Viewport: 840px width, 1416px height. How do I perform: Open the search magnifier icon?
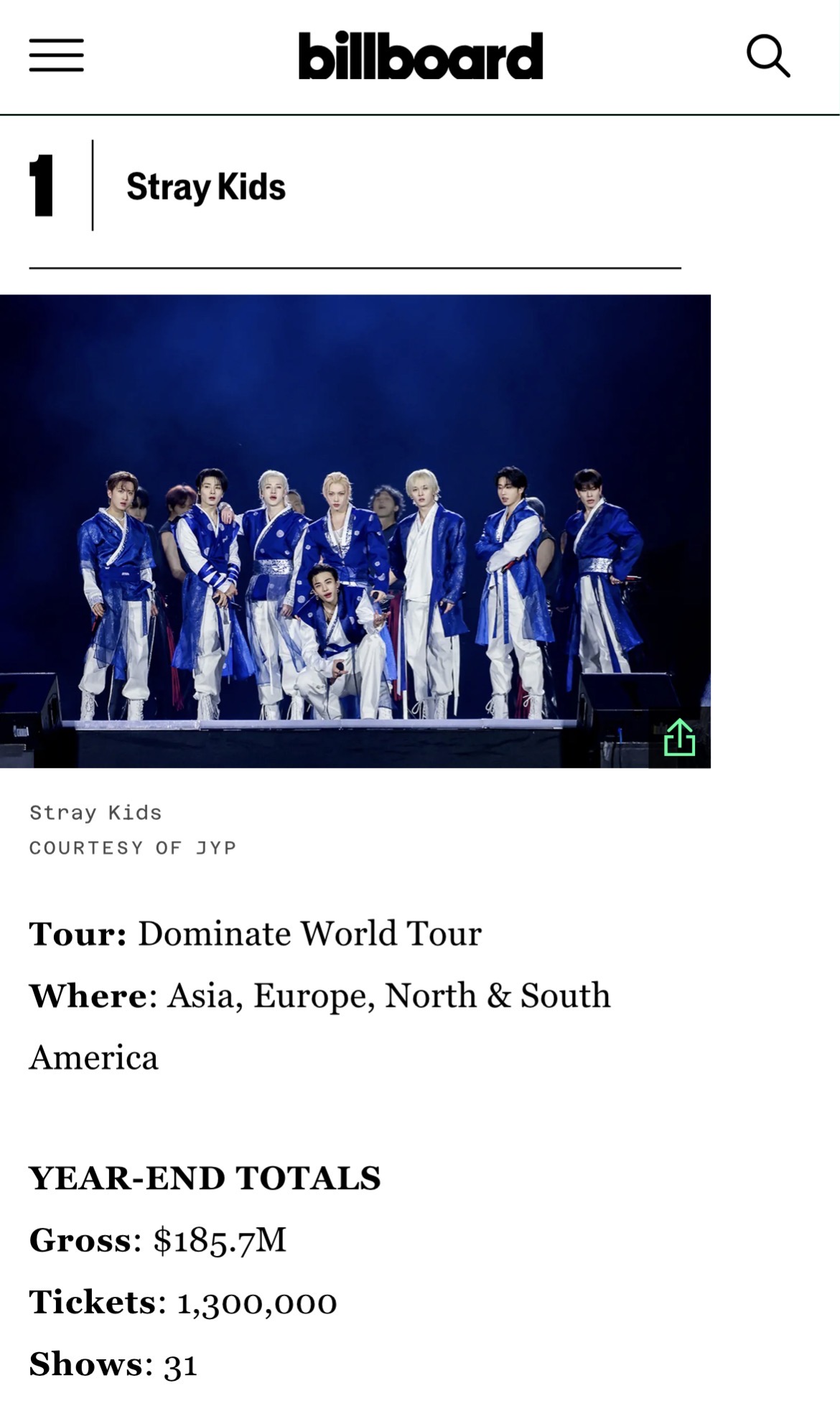[x=768, y=55]
